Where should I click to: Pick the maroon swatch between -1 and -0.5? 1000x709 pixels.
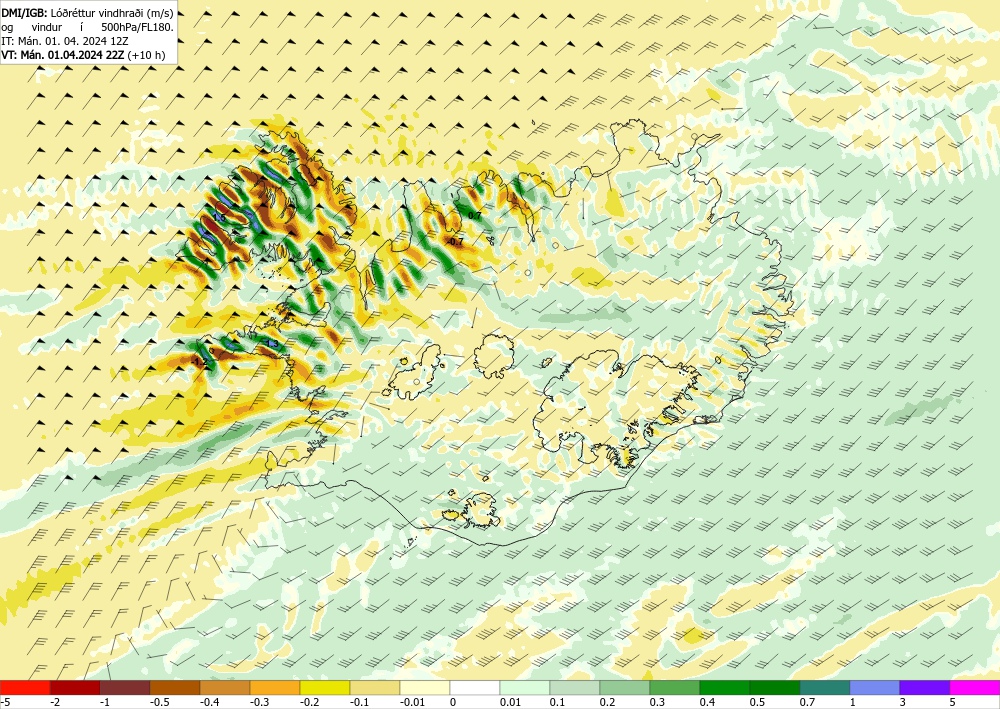(125, 688)
